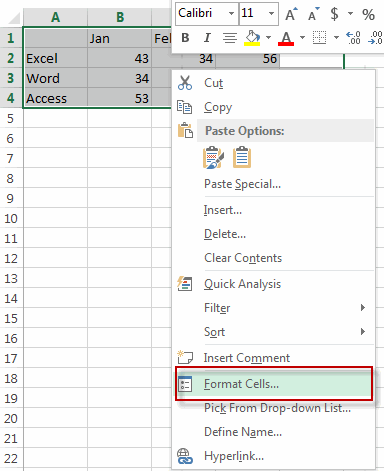This screenshot has width=384, height=471.
Task: Click the increase decimal icon
Action: tap(354, 38)
